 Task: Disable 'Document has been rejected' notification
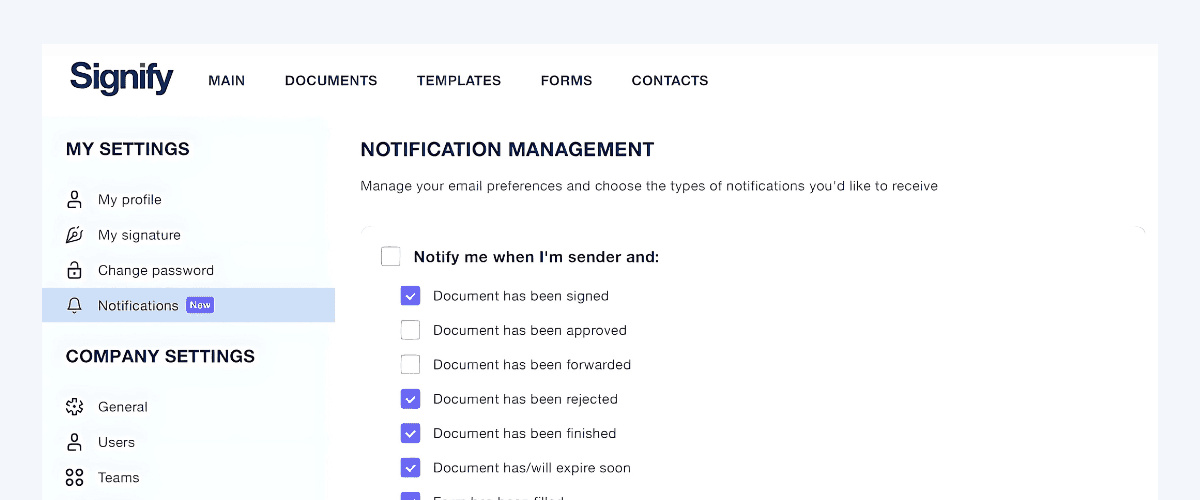click(410, 399)
